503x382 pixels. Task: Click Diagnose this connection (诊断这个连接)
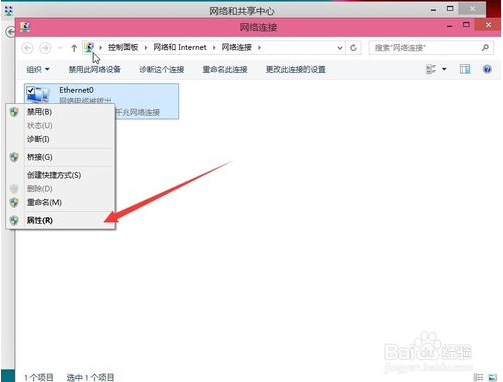pos(162,69)
